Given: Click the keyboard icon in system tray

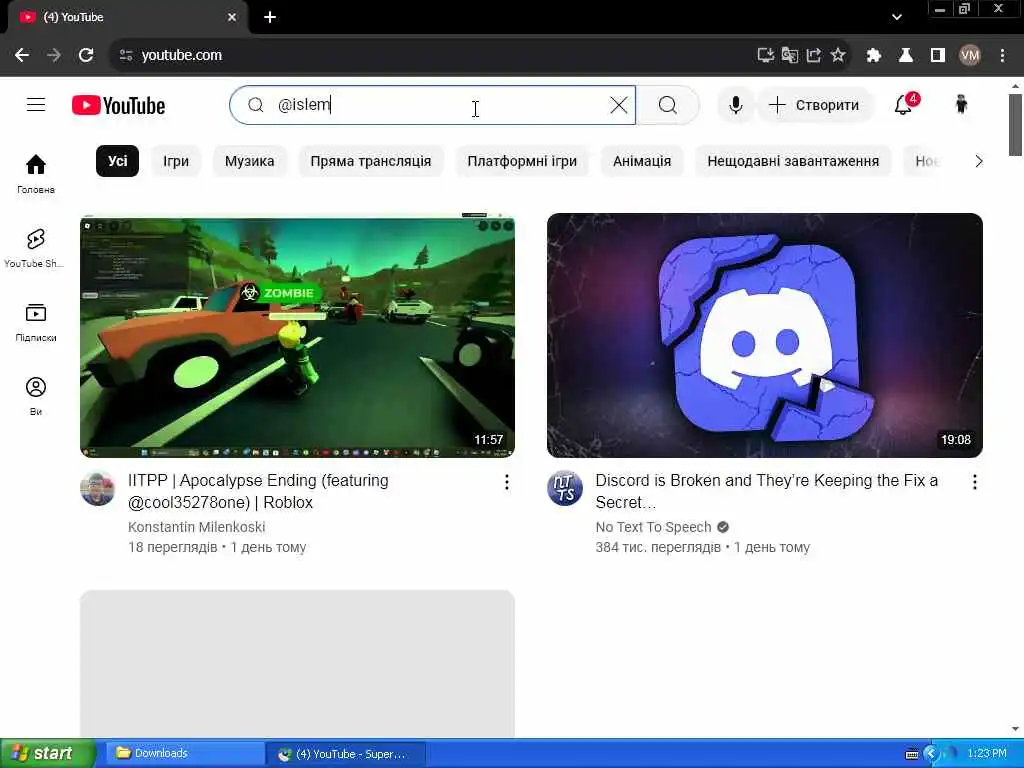Looking at the screenshot, I should click(912, 754).
